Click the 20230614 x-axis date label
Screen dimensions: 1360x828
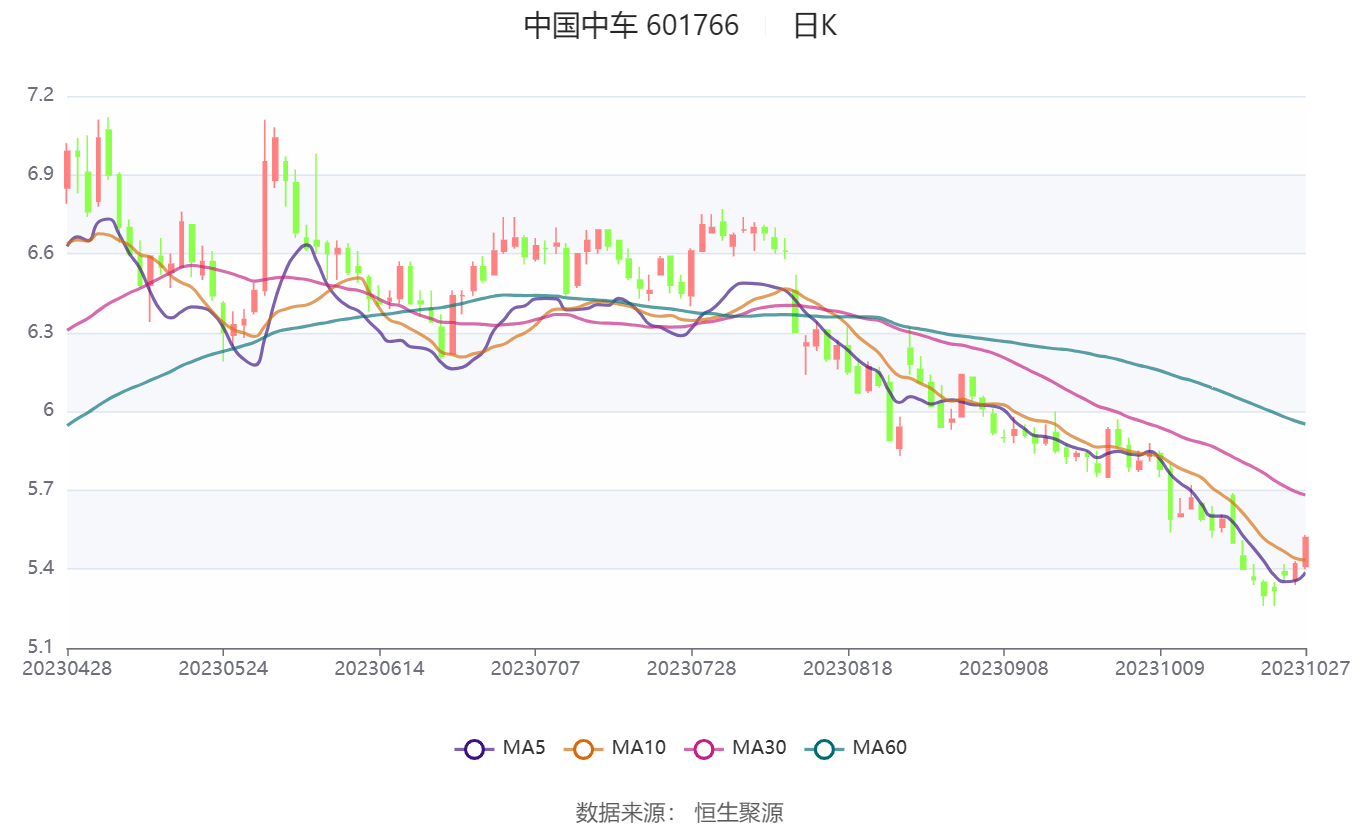point(379,668)
